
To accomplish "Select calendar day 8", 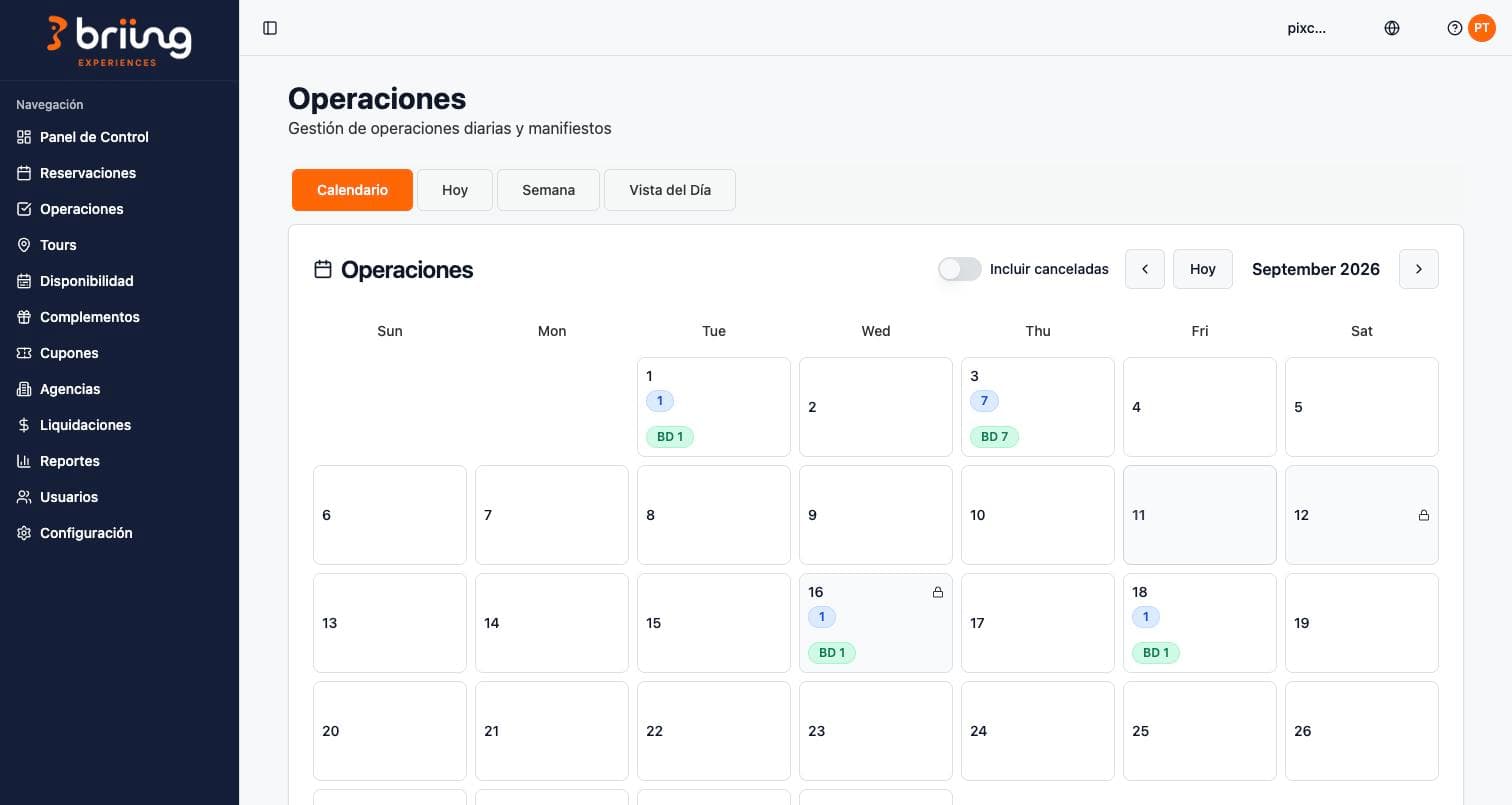I will coord(714,515).
